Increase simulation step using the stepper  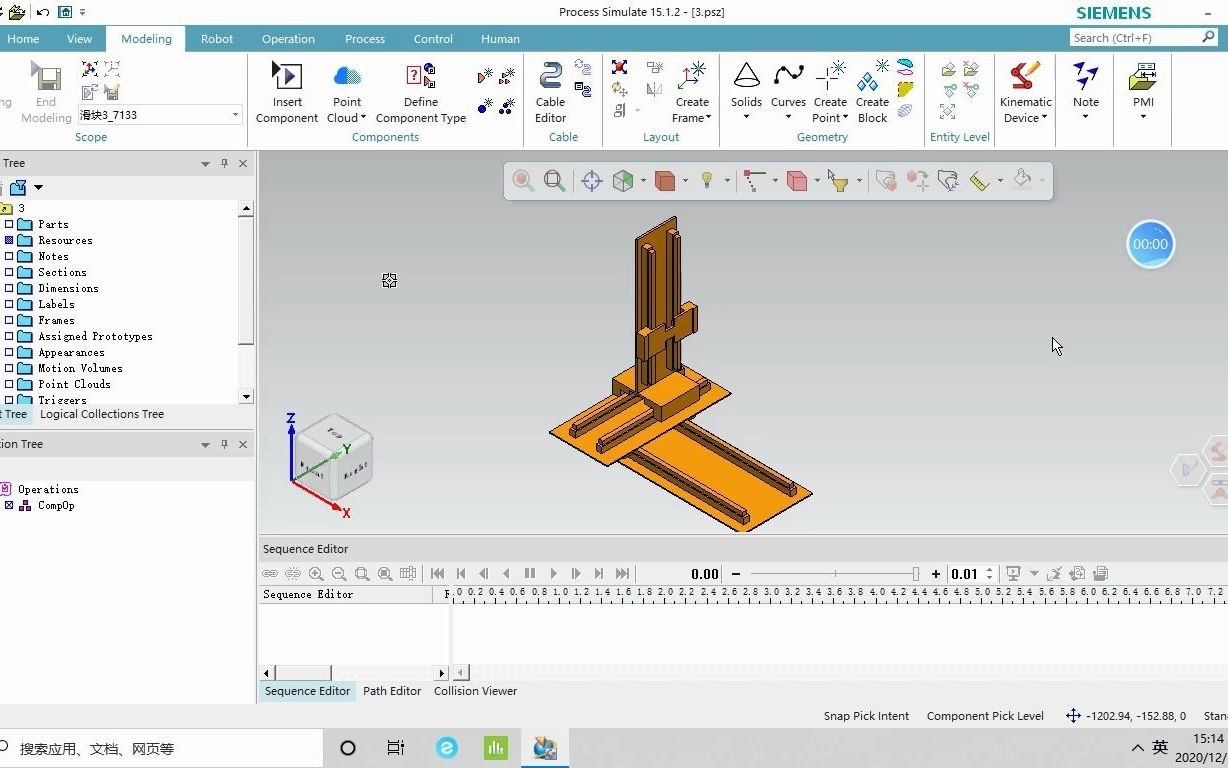(x=988, y=568)
